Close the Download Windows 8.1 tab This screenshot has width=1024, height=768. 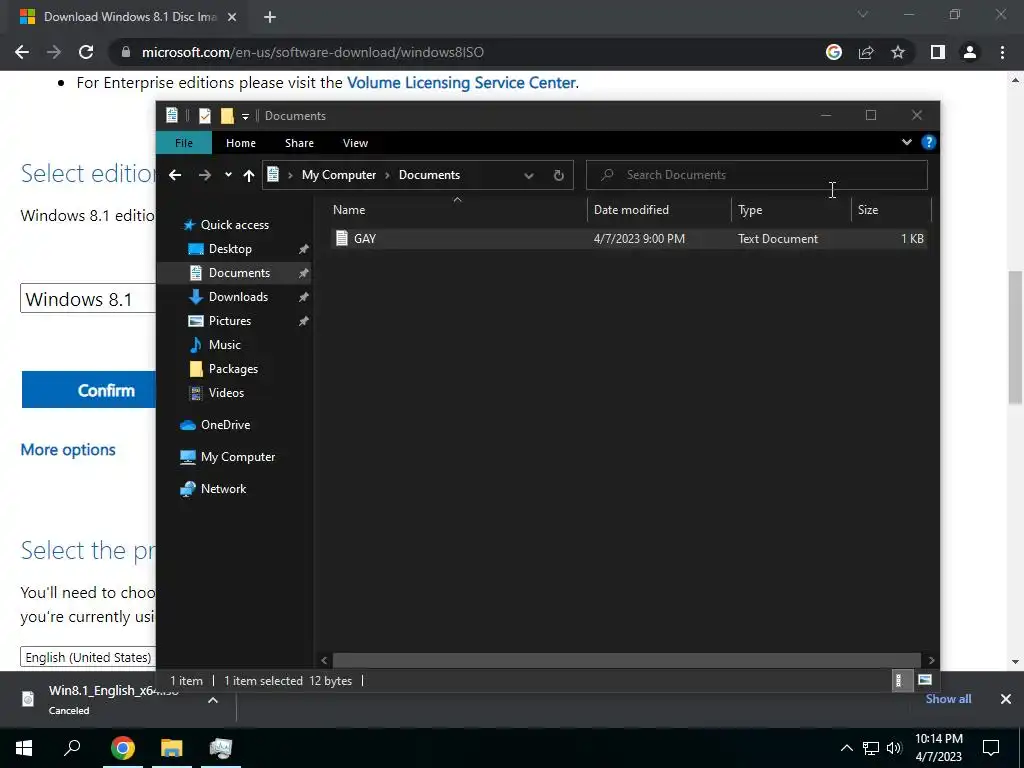click(x=231, y=17)
